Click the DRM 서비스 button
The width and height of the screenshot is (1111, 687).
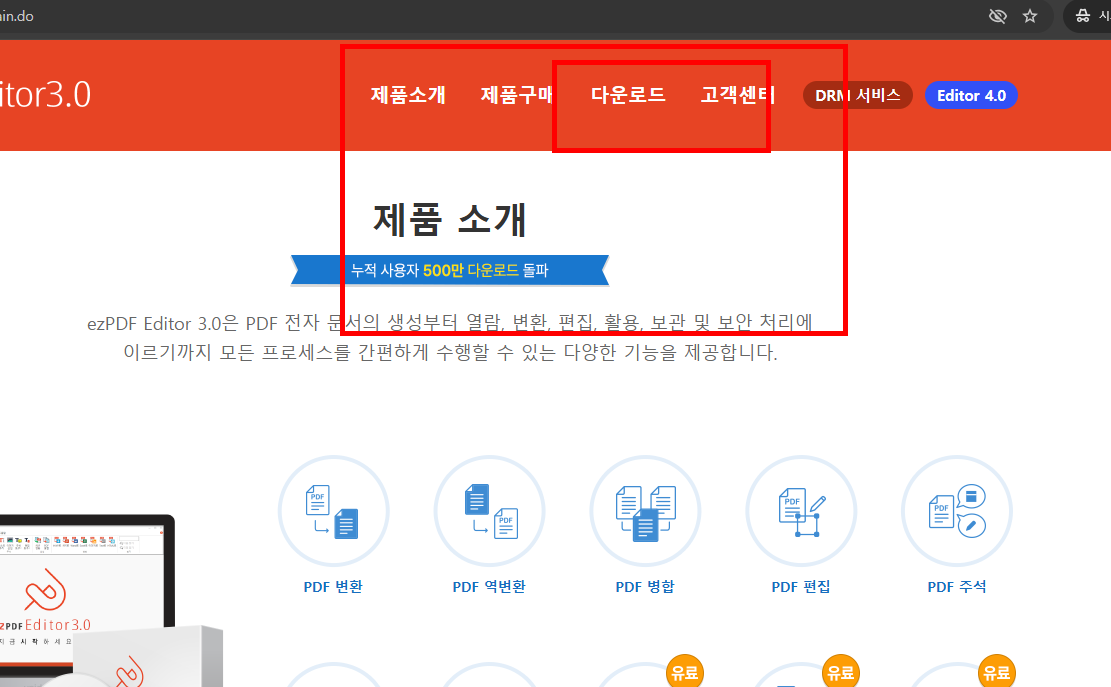click(x=857, y=94)
